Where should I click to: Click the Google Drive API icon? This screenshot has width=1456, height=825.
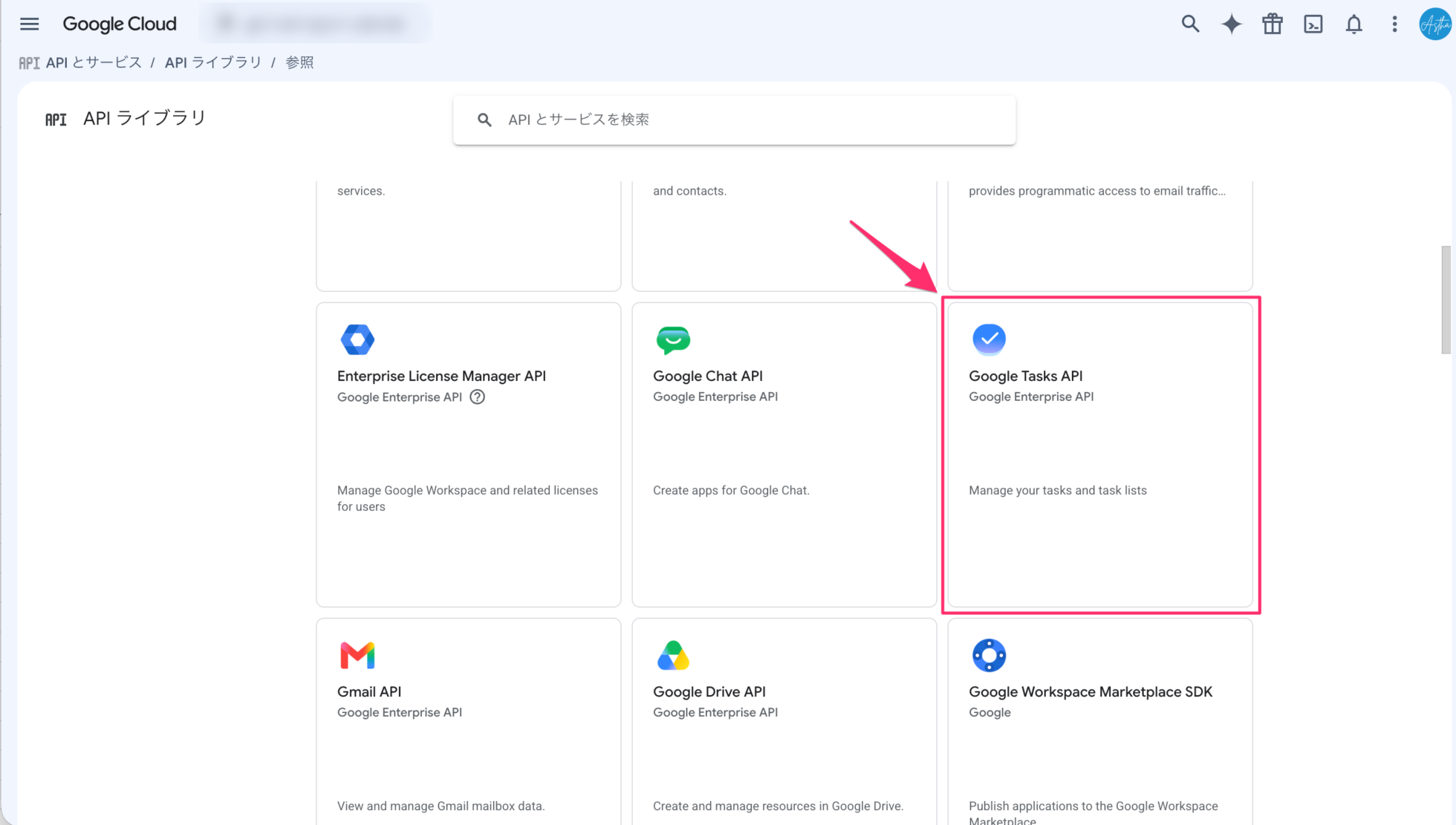pos(673,655)
